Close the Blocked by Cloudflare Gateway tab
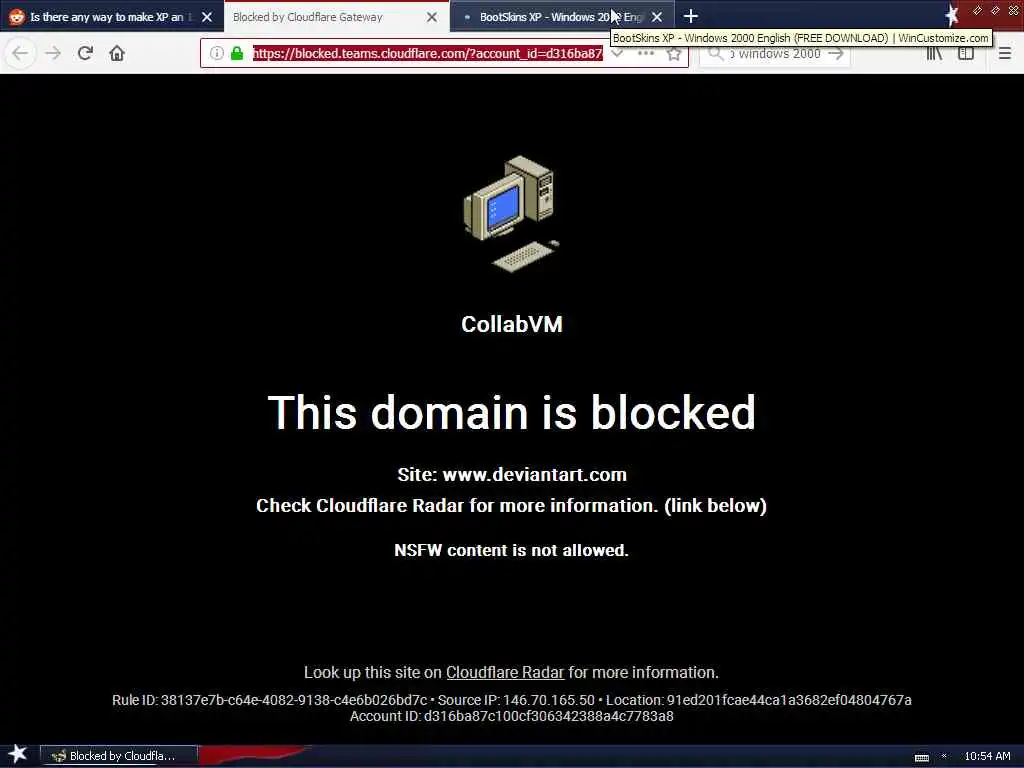Viewport: 1024px width, 768px height. [432, 17]
